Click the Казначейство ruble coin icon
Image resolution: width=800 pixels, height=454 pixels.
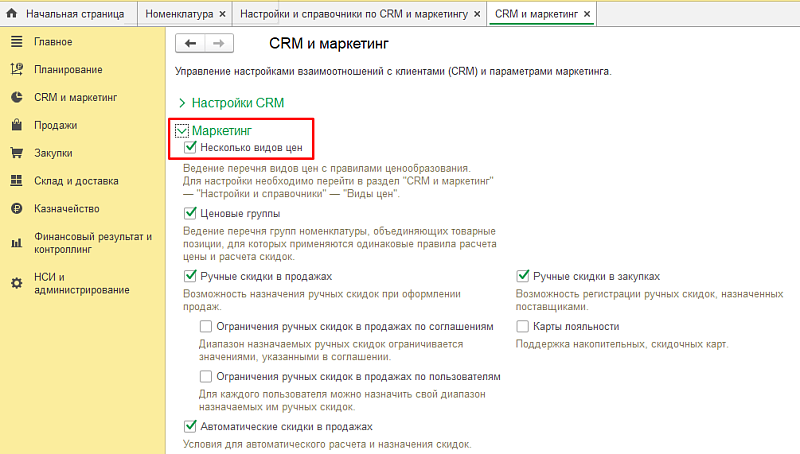(16, 209)
